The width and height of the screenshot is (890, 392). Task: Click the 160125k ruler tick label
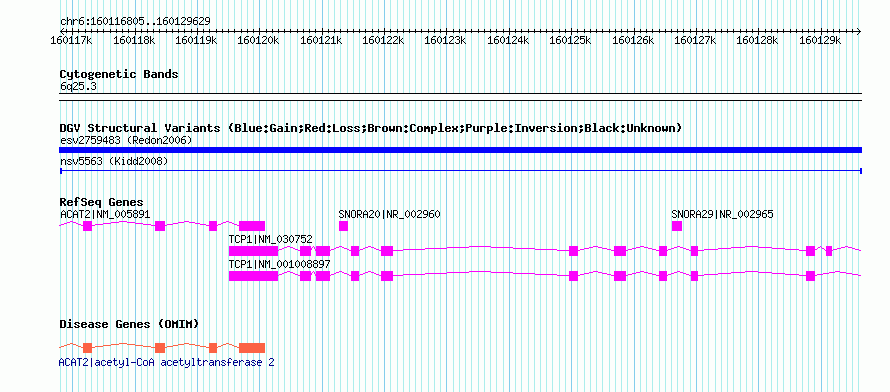(570, 41)
